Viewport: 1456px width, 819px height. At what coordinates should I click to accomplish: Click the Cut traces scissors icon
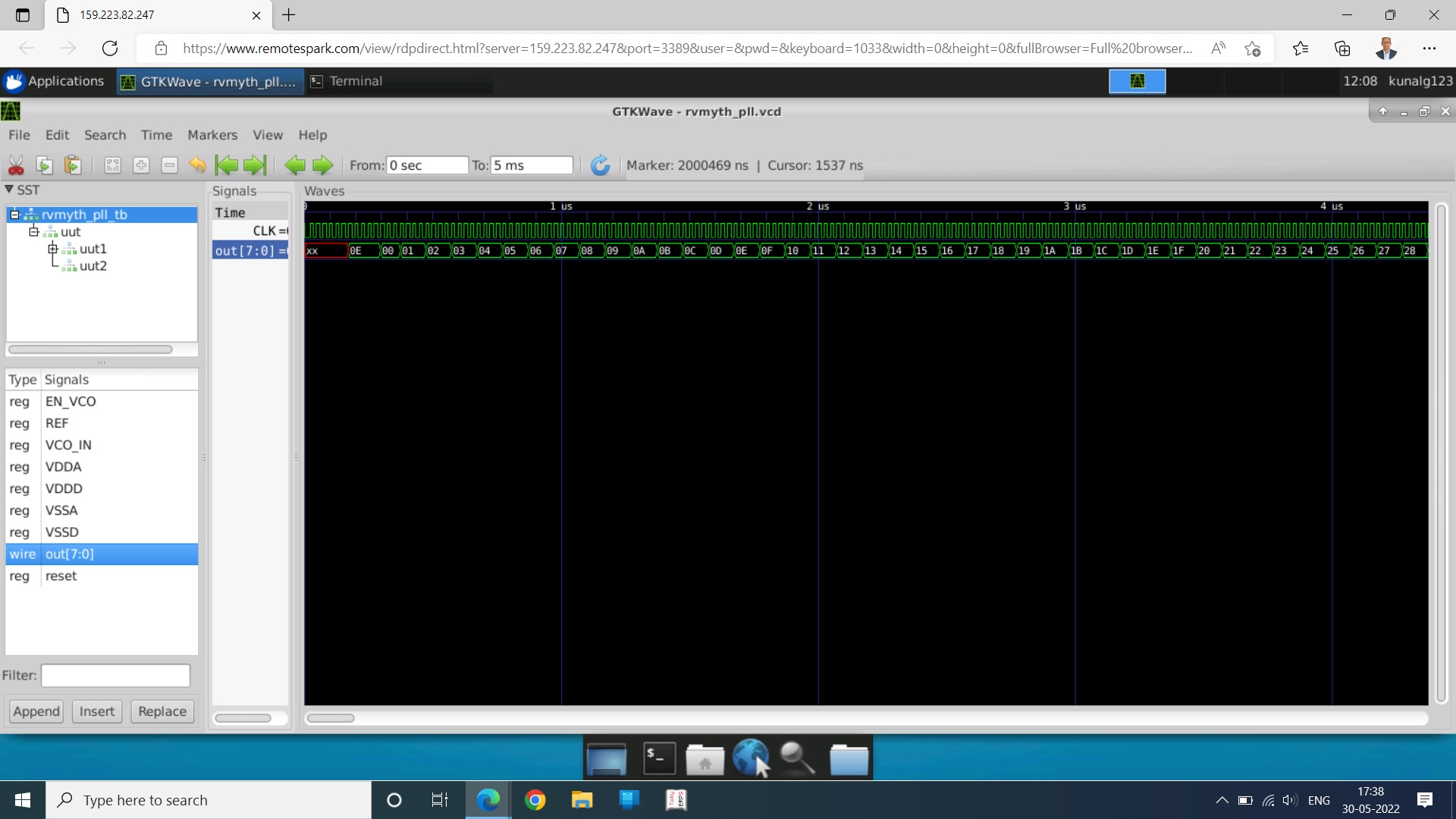pyautogui.click(x=16, y=165)
